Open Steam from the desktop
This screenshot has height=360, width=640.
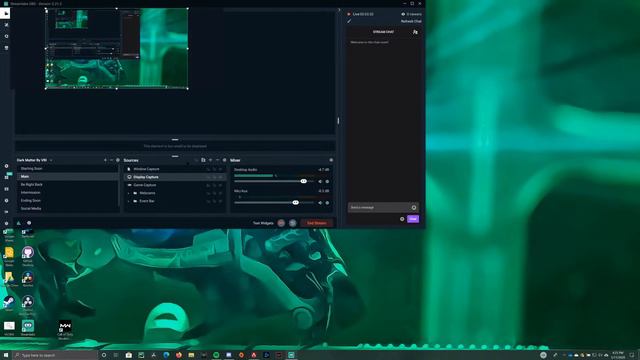click(x=9, y=303)
